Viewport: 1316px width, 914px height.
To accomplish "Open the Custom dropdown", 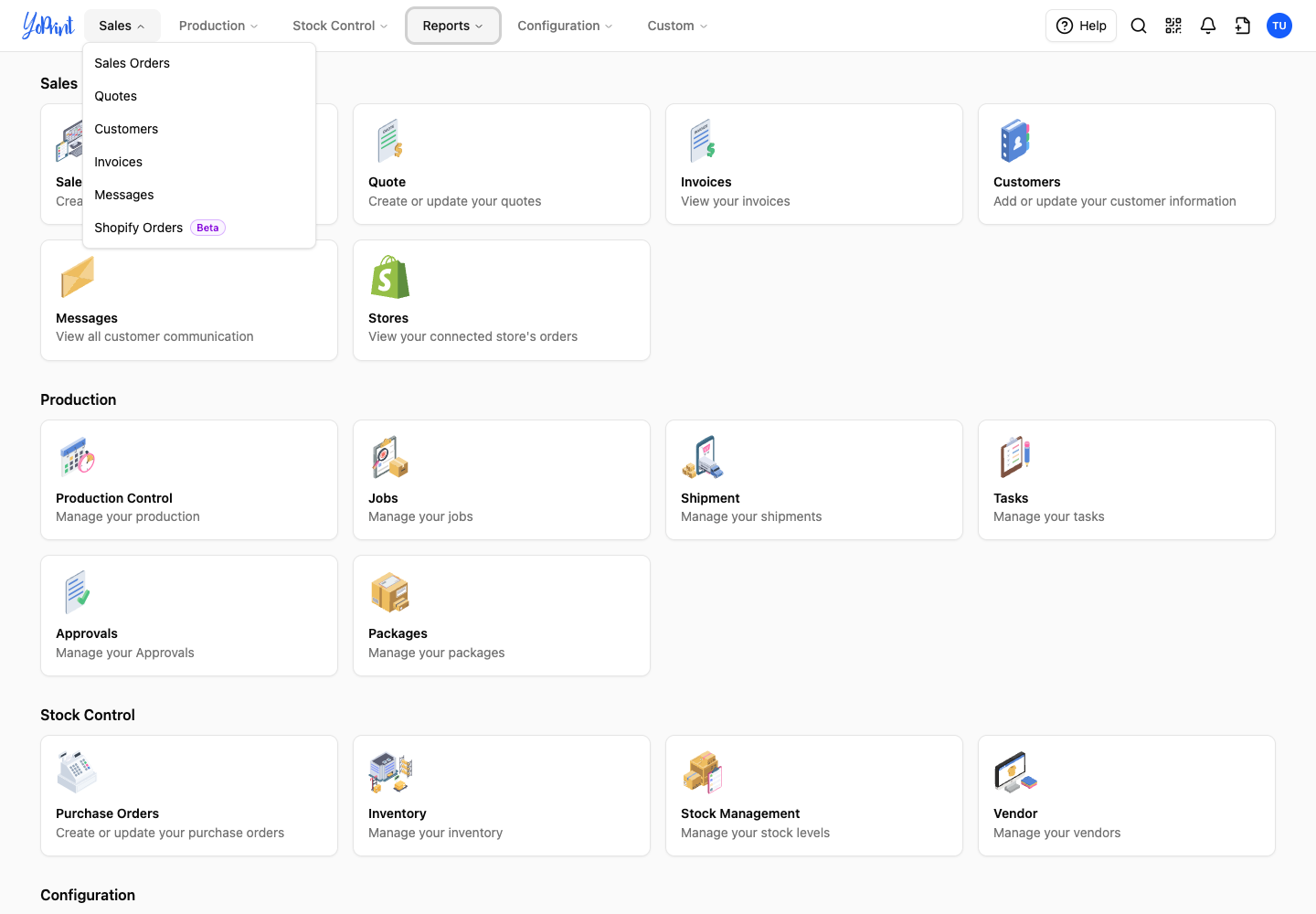I will point(677,26).
